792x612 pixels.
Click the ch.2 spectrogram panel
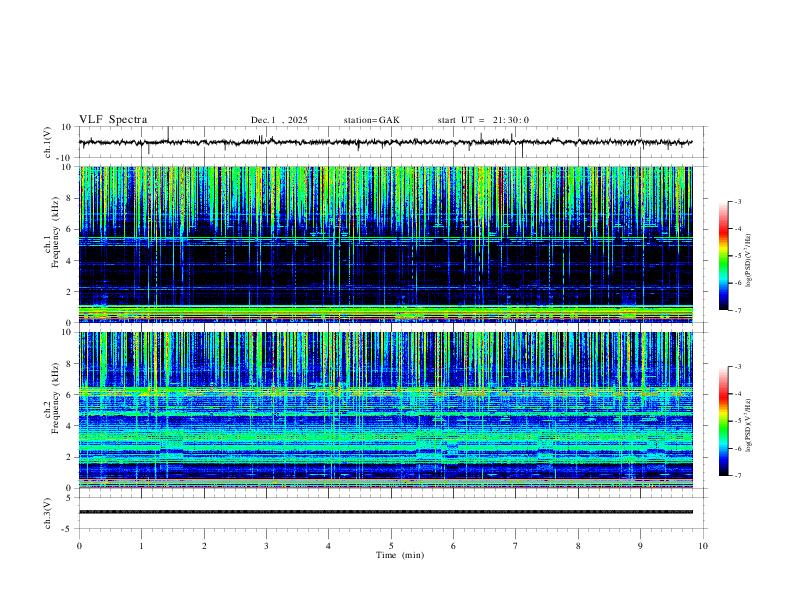[x=385, y=410]
